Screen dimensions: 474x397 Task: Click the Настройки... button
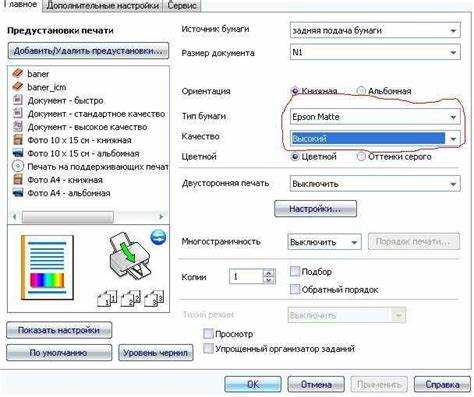[x=315, y=209]
